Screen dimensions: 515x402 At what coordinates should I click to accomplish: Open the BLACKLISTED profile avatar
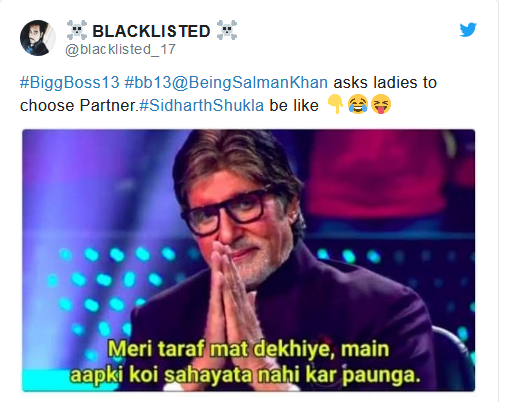(38, 38)
